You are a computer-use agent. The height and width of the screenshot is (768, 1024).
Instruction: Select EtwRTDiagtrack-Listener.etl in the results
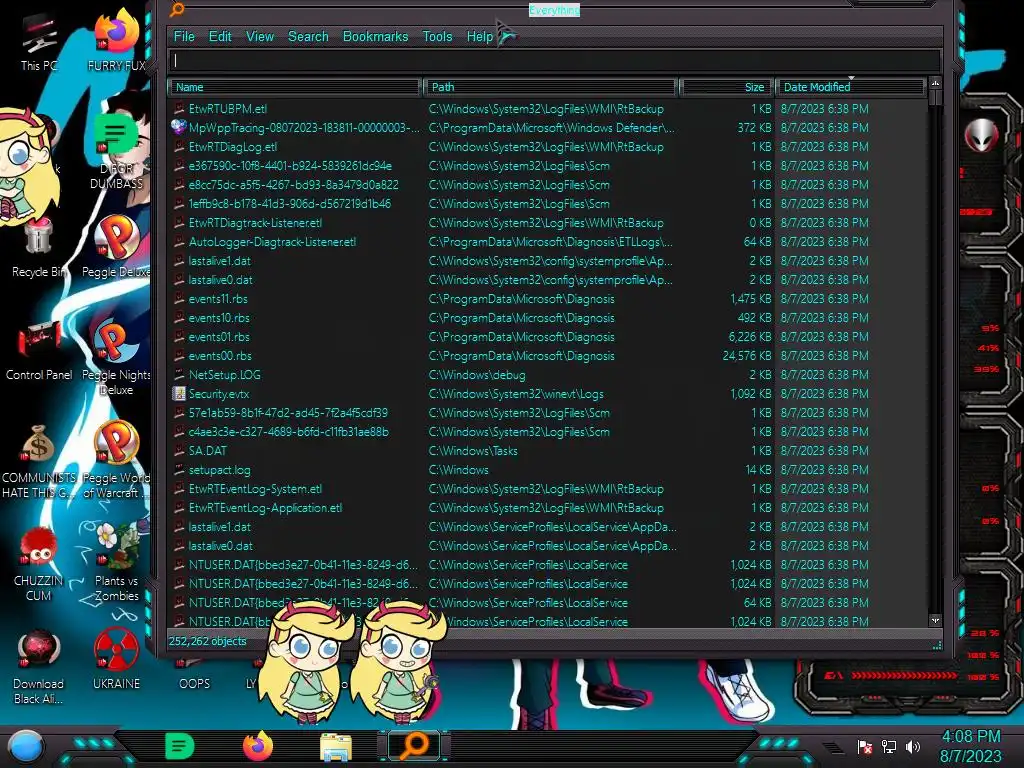coord(255,223)
